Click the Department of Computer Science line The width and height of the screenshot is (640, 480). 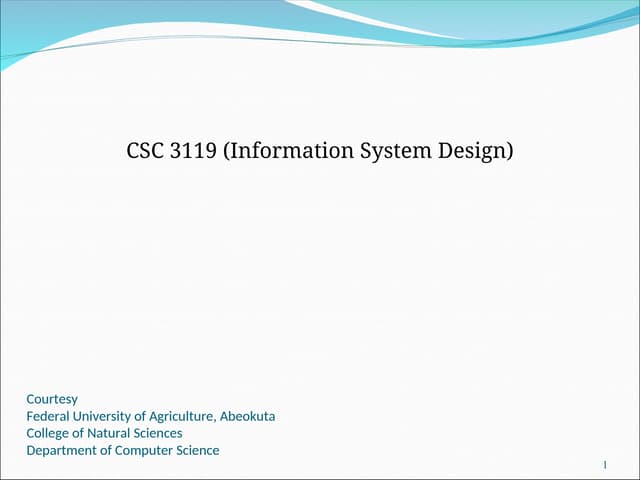pyautogui.click(x=122, y=450)
